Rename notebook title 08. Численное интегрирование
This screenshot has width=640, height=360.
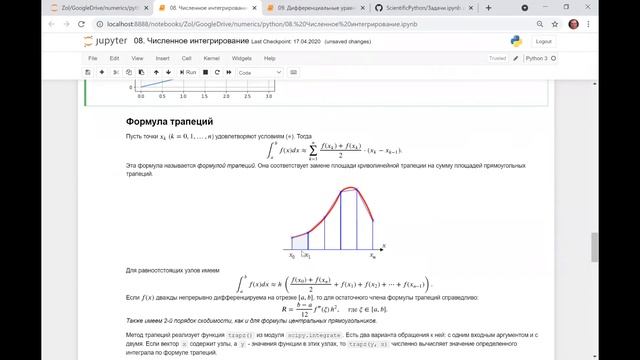[x=191, y=41]
